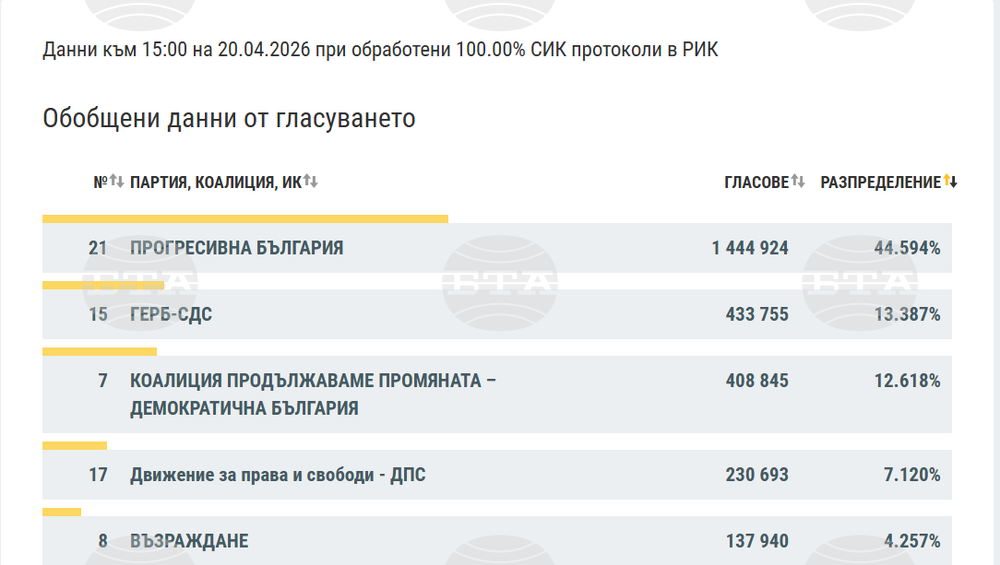Screen dimensions: 1000x565
Task: Click the sort arrows beside the № column
Action: 117,182
